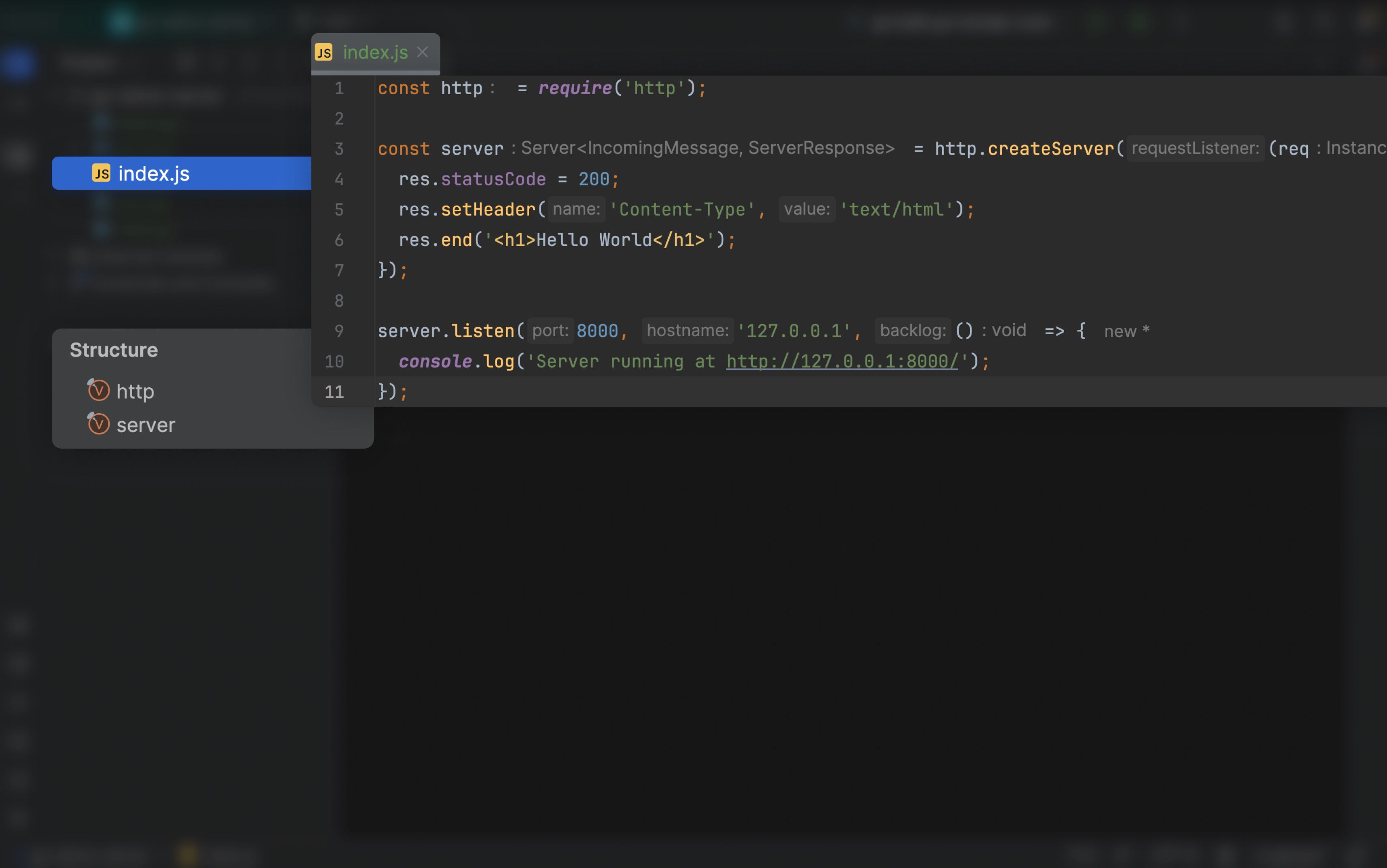1387x868 pixels.
Task: Select server in the Structure panel
Action: click(146, 425)
